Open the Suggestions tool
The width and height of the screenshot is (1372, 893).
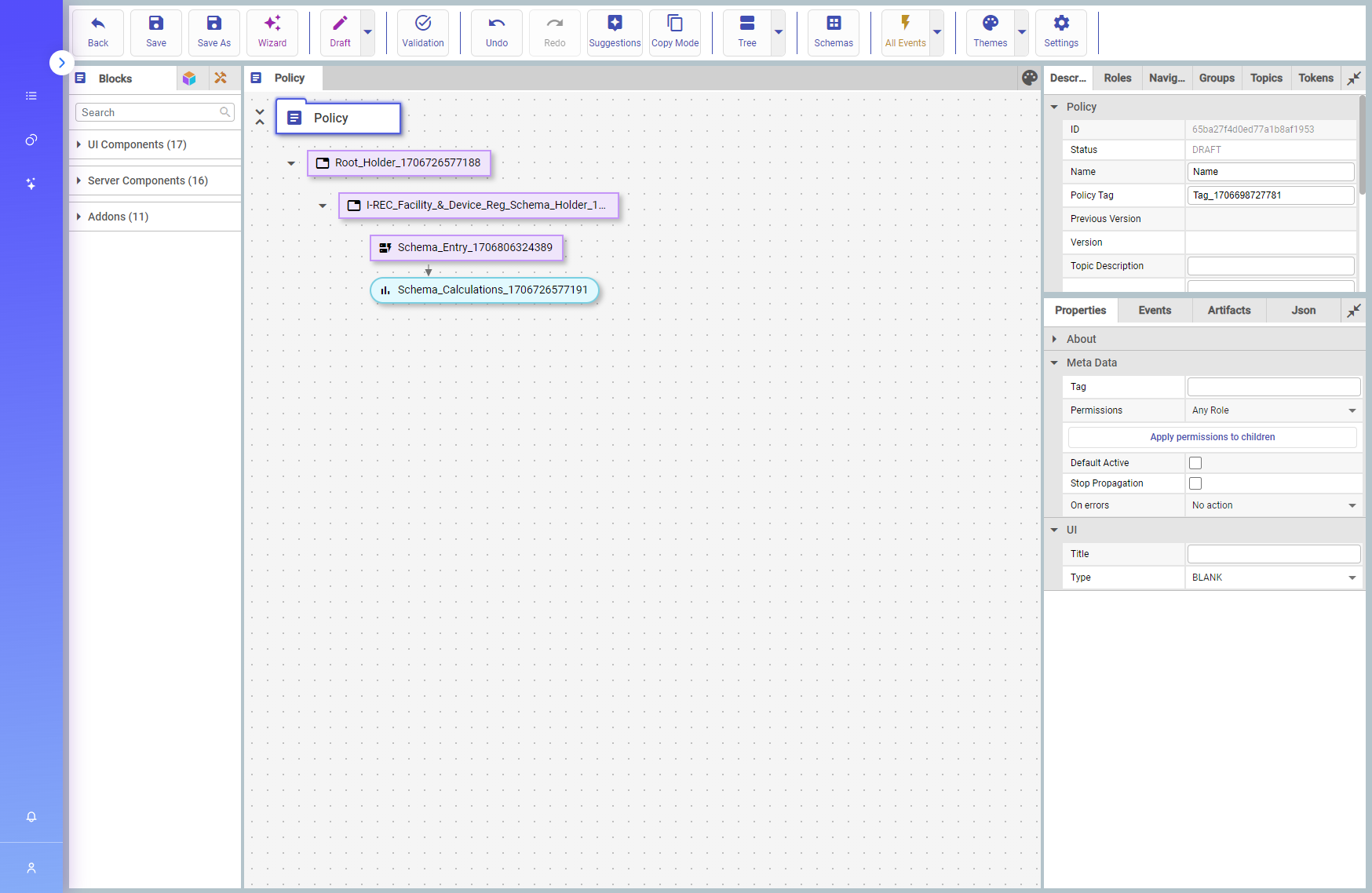pos(615,32)
